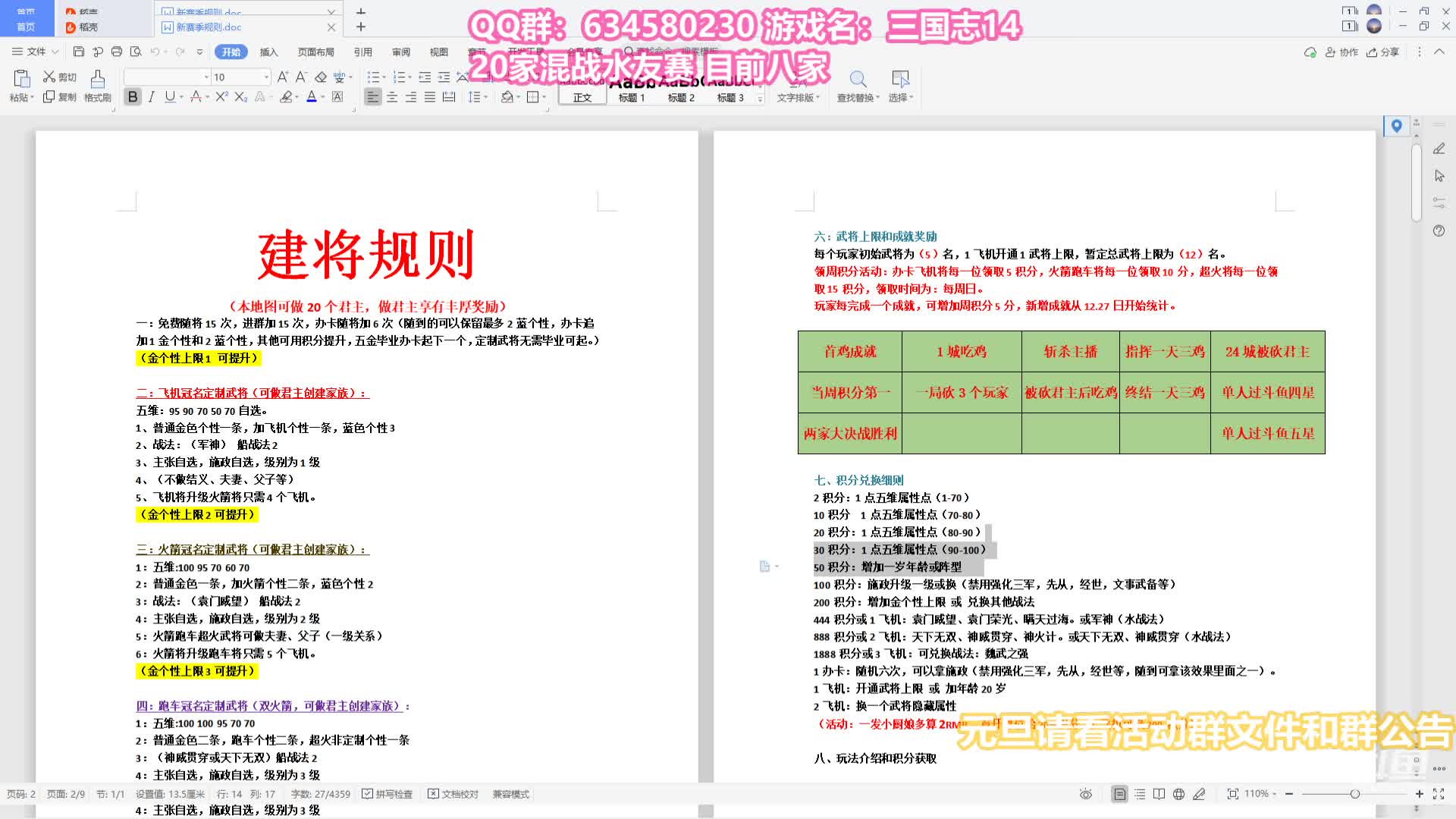Click the new tab plus button
This screenshot has width=1456, height=819.
click(x=361, y=27)
